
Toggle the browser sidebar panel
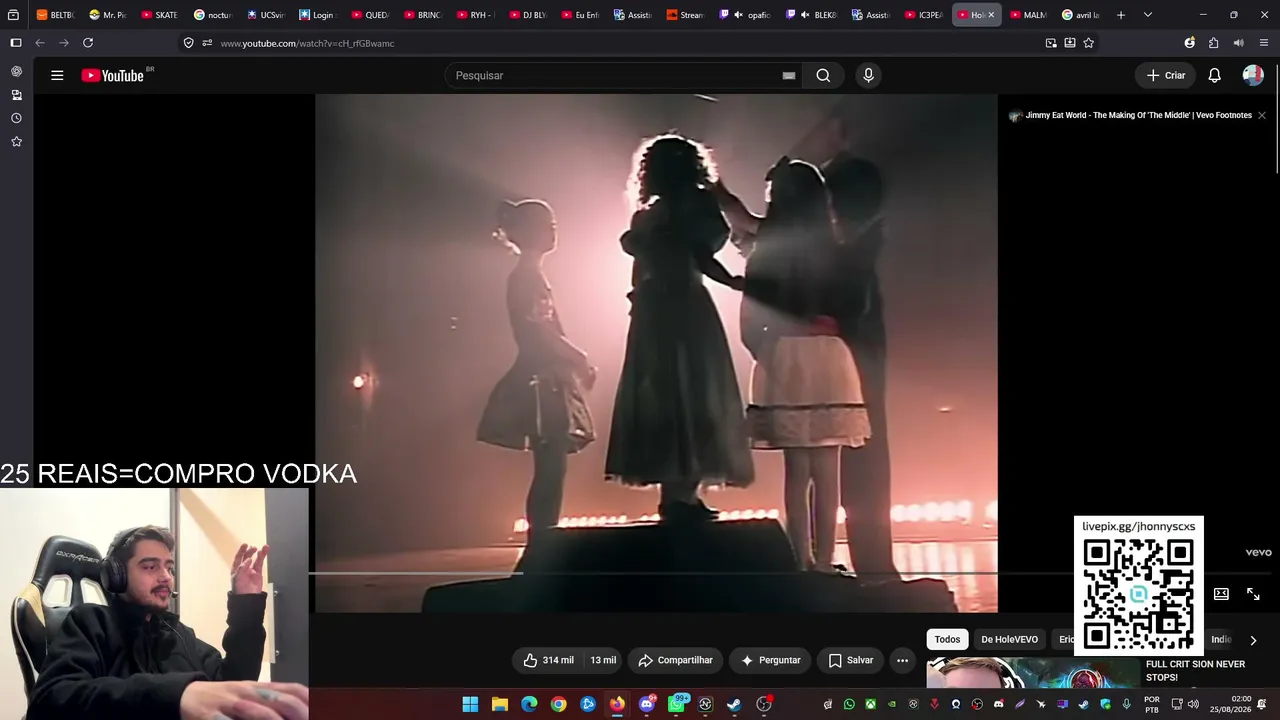(16, 43)
